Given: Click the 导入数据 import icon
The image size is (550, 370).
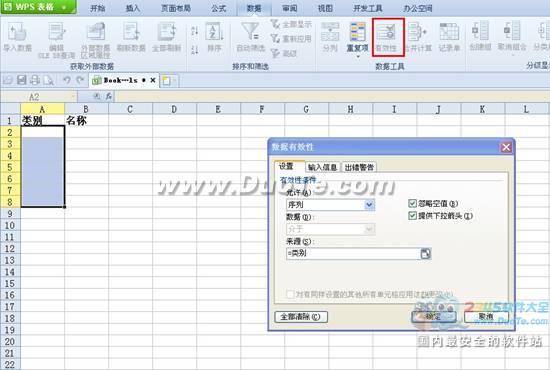Looking at the screenshot, I should [18, 32].
